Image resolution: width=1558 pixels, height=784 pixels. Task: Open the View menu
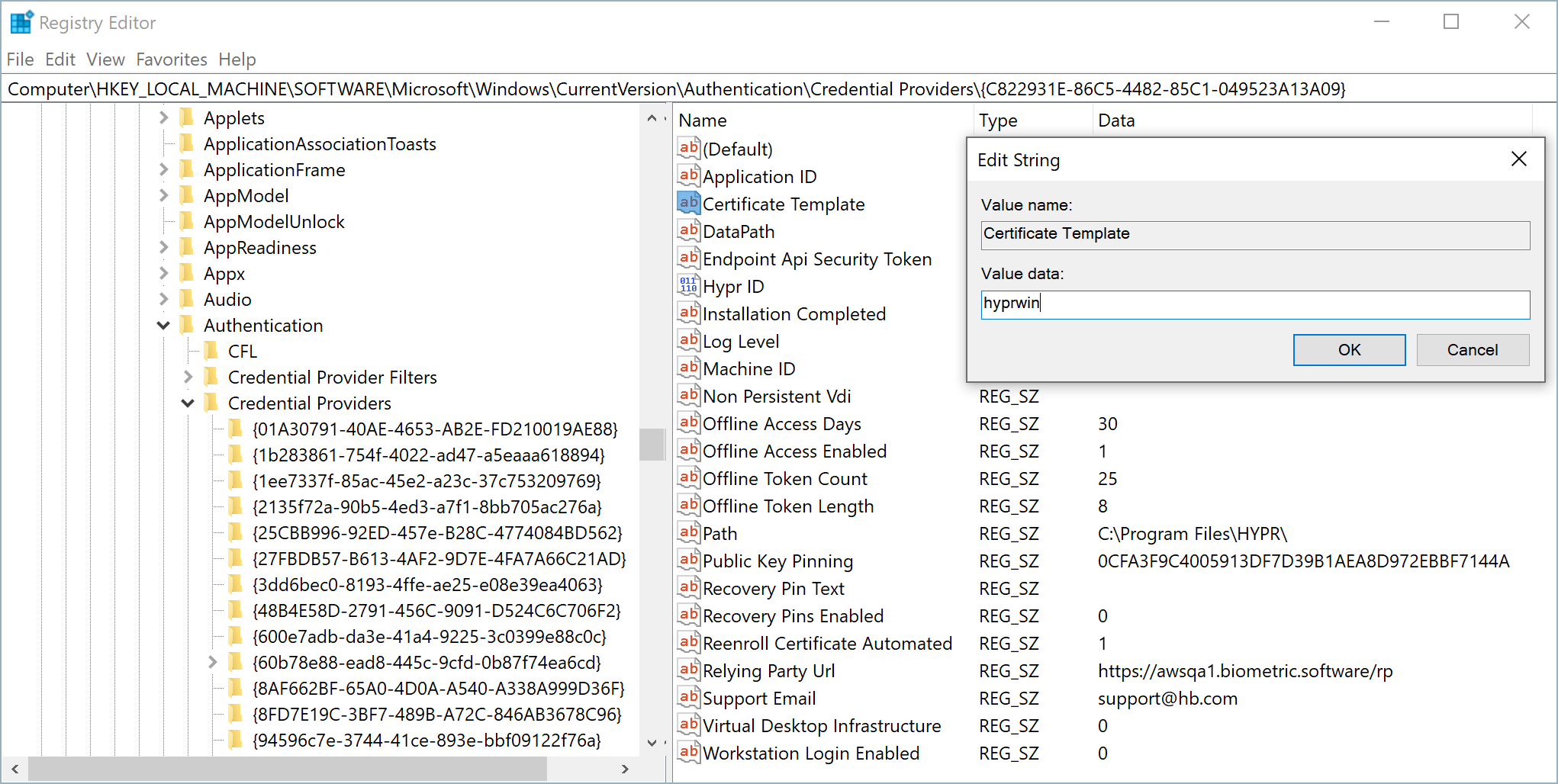coord(105,59)
